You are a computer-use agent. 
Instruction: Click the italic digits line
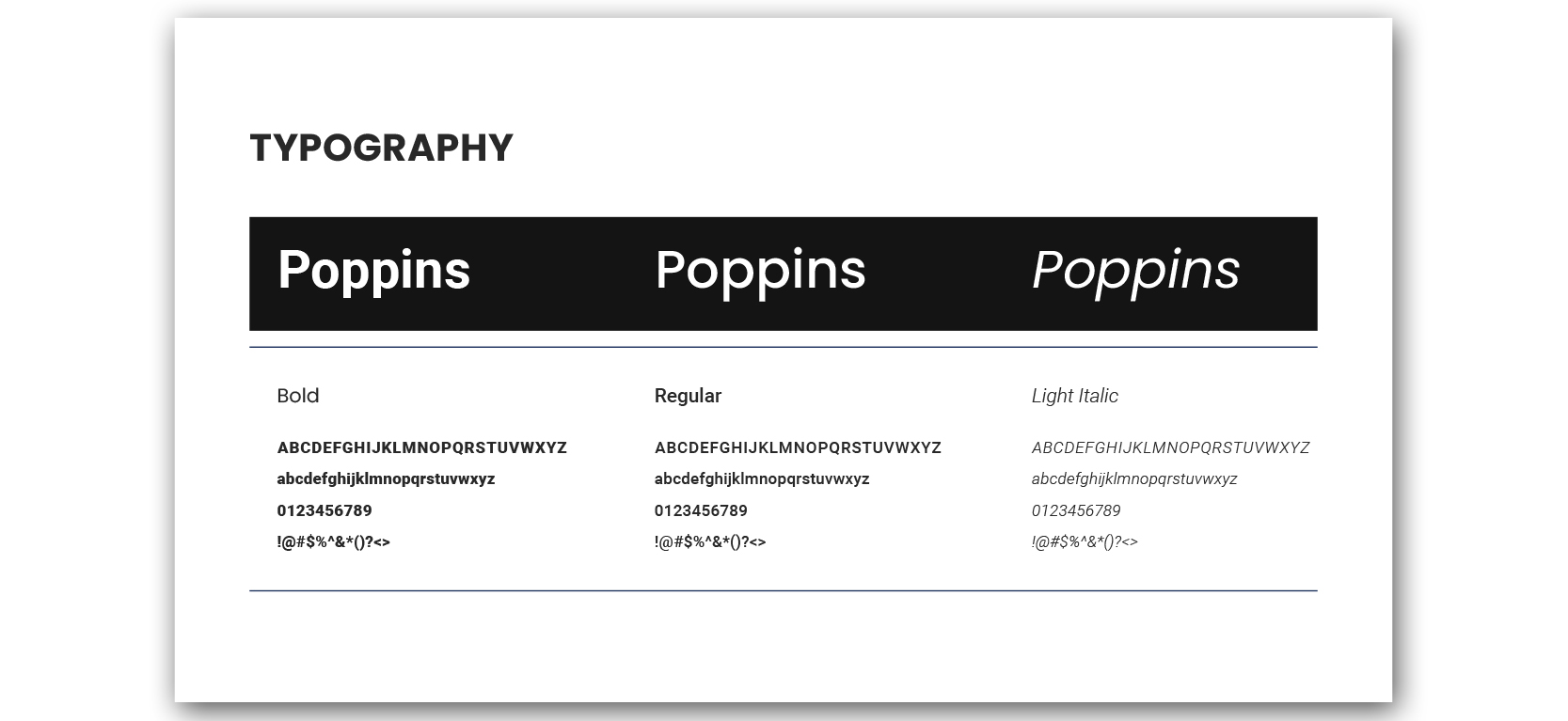pos(1076,510)
